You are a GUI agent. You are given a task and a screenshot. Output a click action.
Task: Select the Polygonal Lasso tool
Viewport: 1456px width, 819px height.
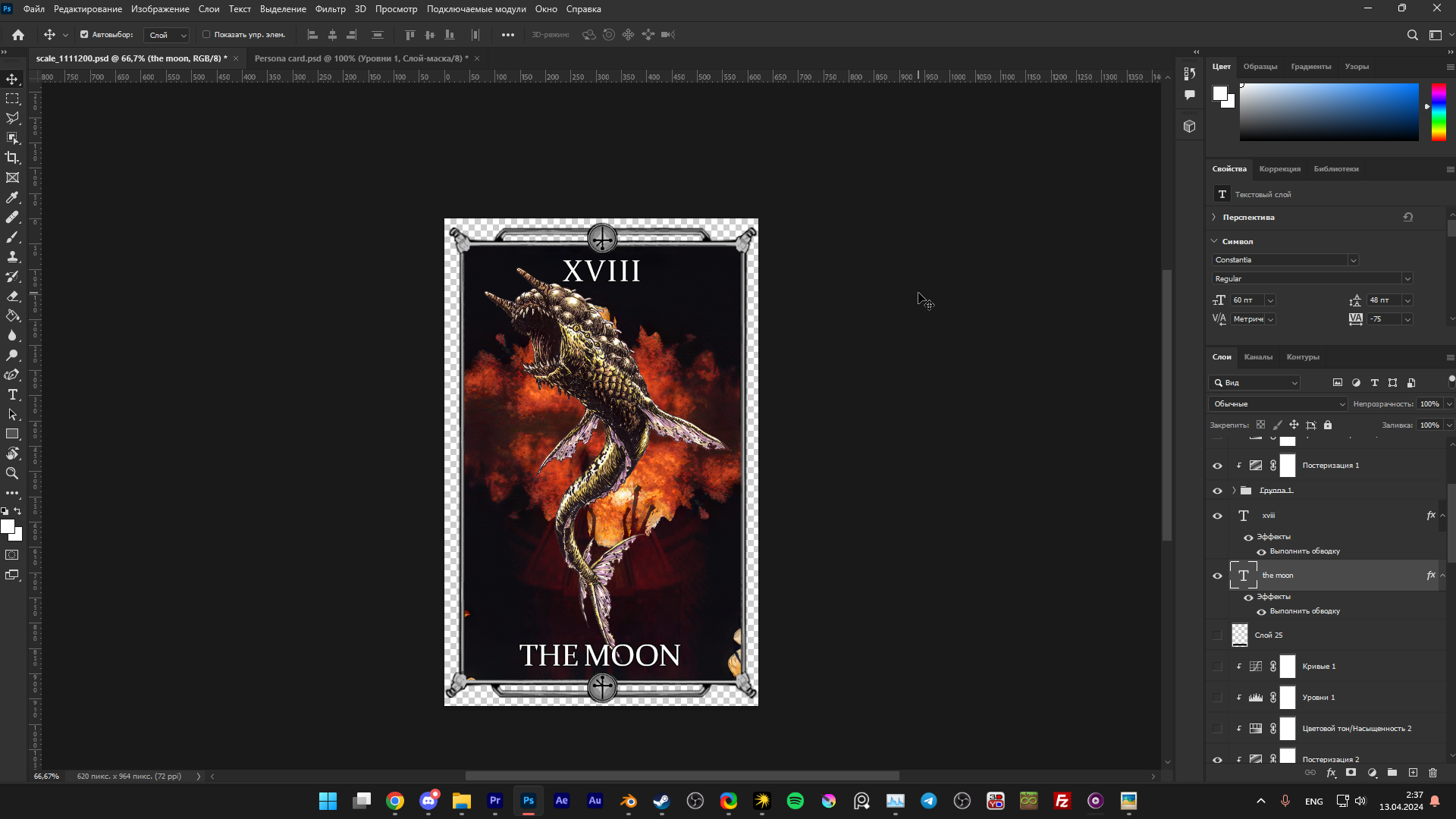(x=13, y=118)
